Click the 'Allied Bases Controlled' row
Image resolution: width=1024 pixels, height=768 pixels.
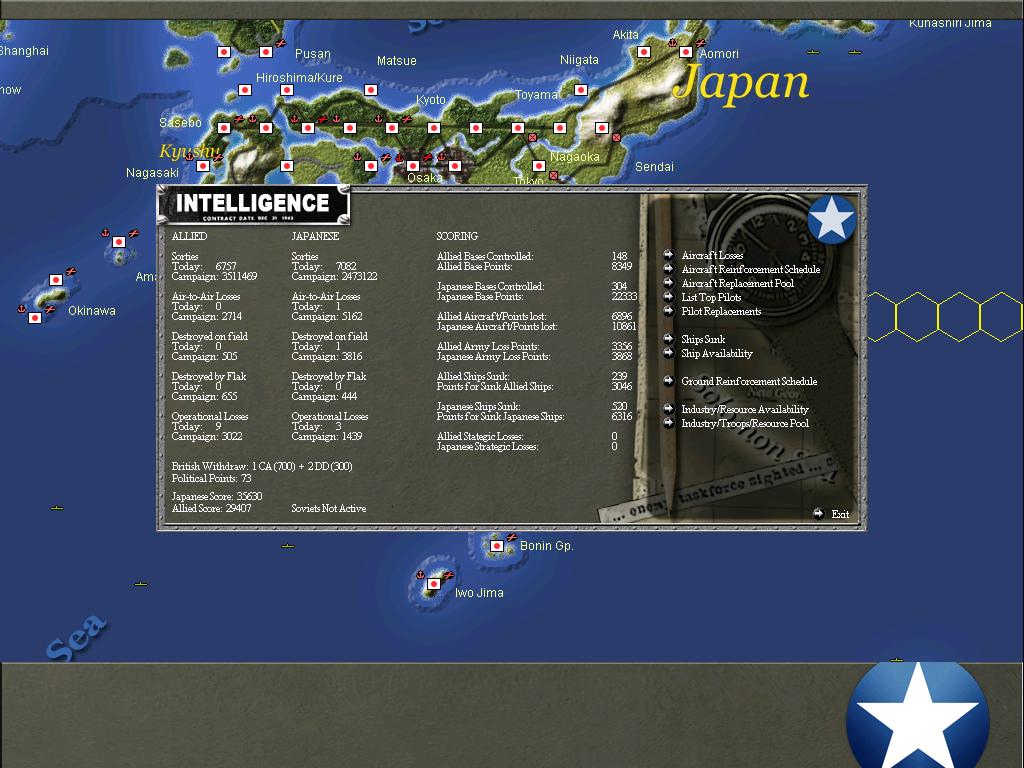click(532, 256)
